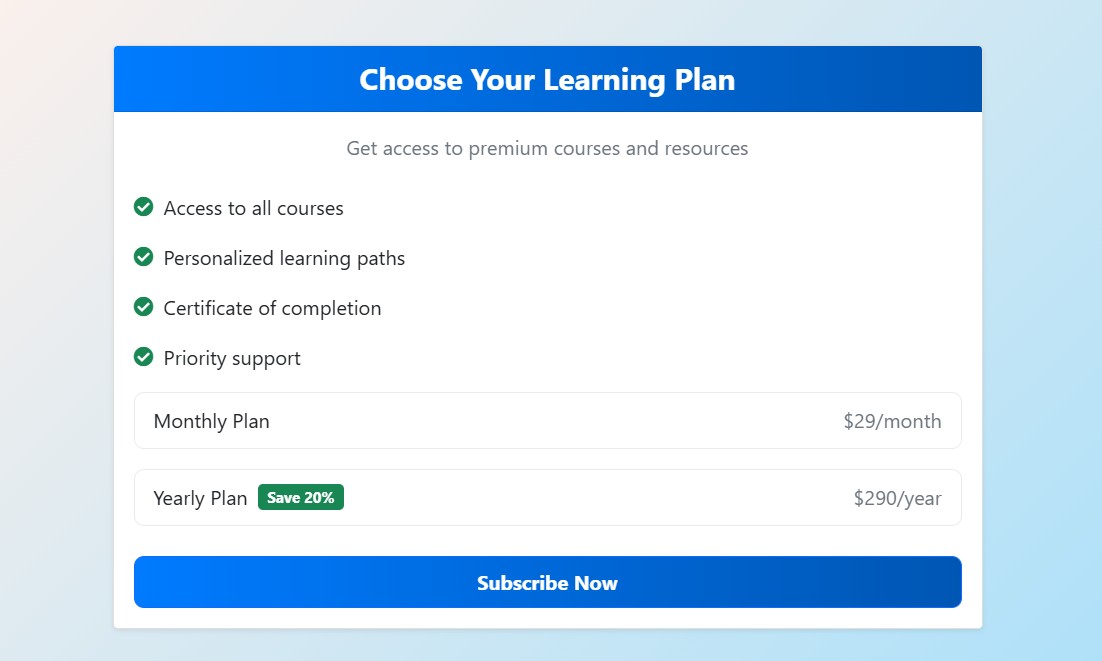Select the Access to all courses feature text
Viewport: 1102px width, 661px height.
click(253, 208)
